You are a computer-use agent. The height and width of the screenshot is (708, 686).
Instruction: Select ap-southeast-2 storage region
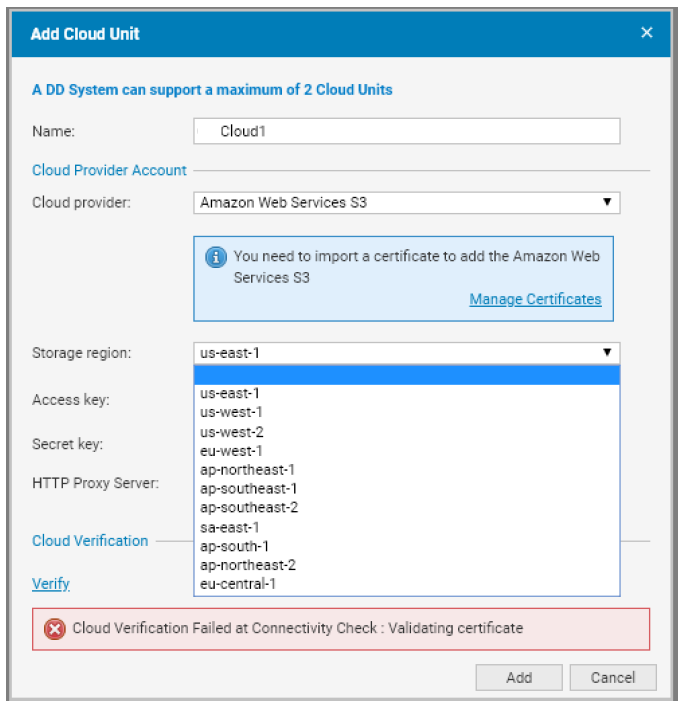(x=249, y=507)
